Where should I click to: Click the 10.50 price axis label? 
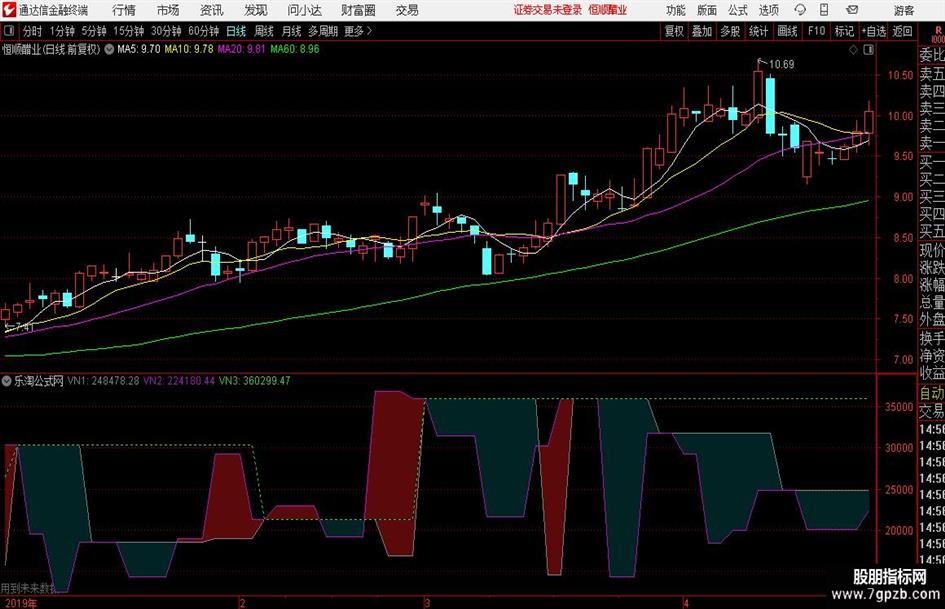click(x=900, y=75)
